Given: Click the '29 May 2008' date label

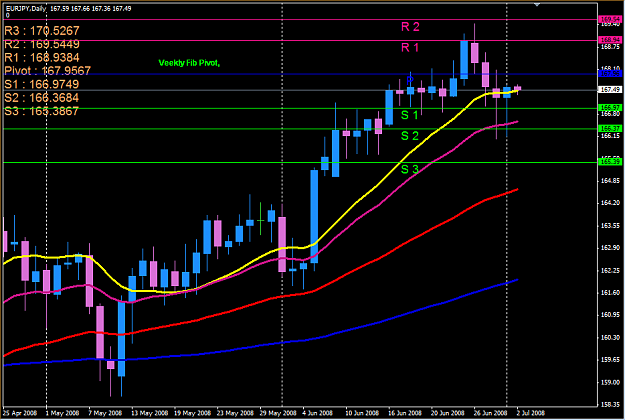Looking at the screenshot, I should (278, 413).
